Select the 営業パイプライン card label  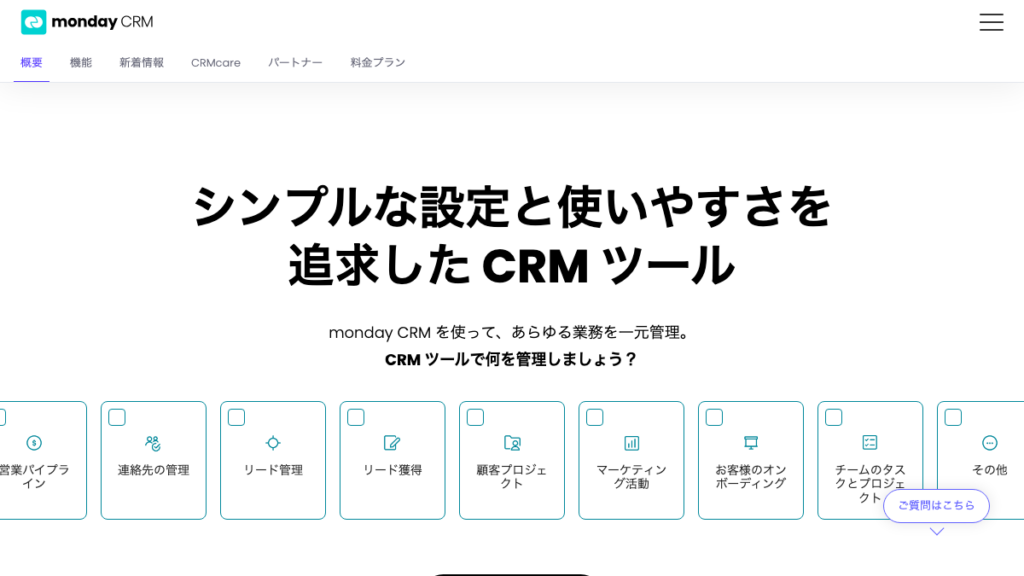tap(34, 476)
